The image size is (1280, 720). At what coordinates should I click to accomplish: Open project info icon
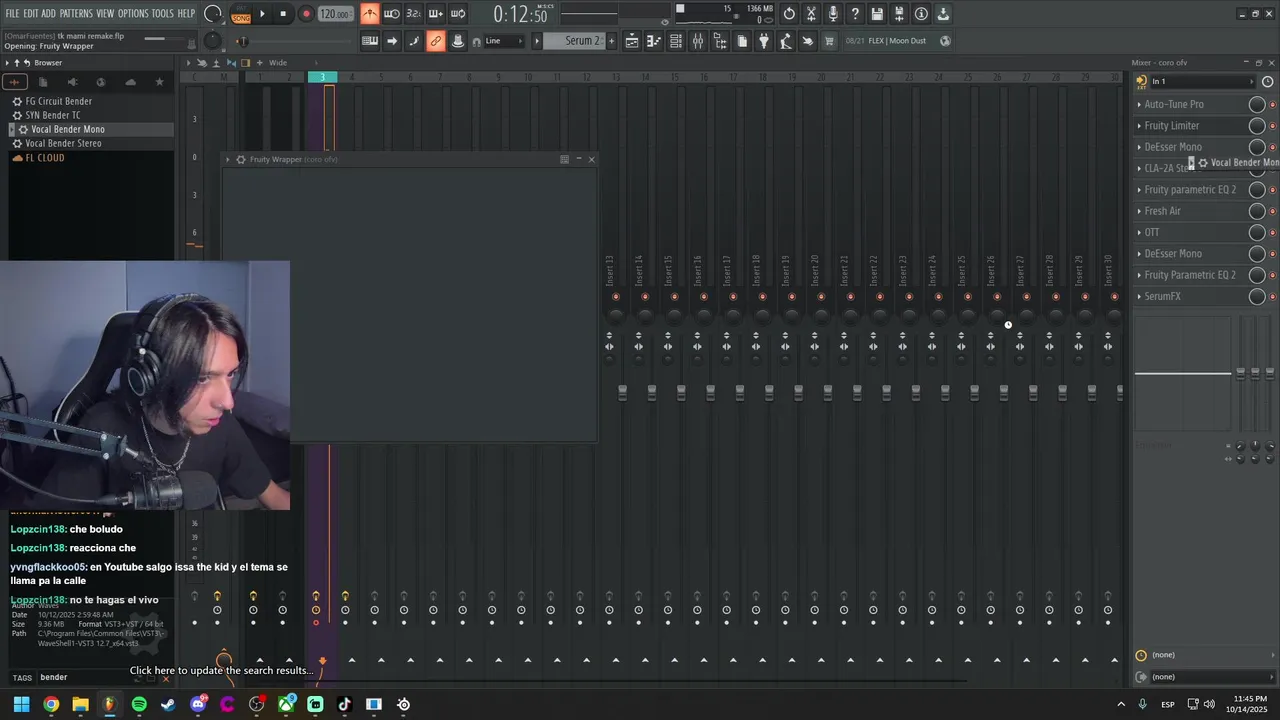coord(921,14)
